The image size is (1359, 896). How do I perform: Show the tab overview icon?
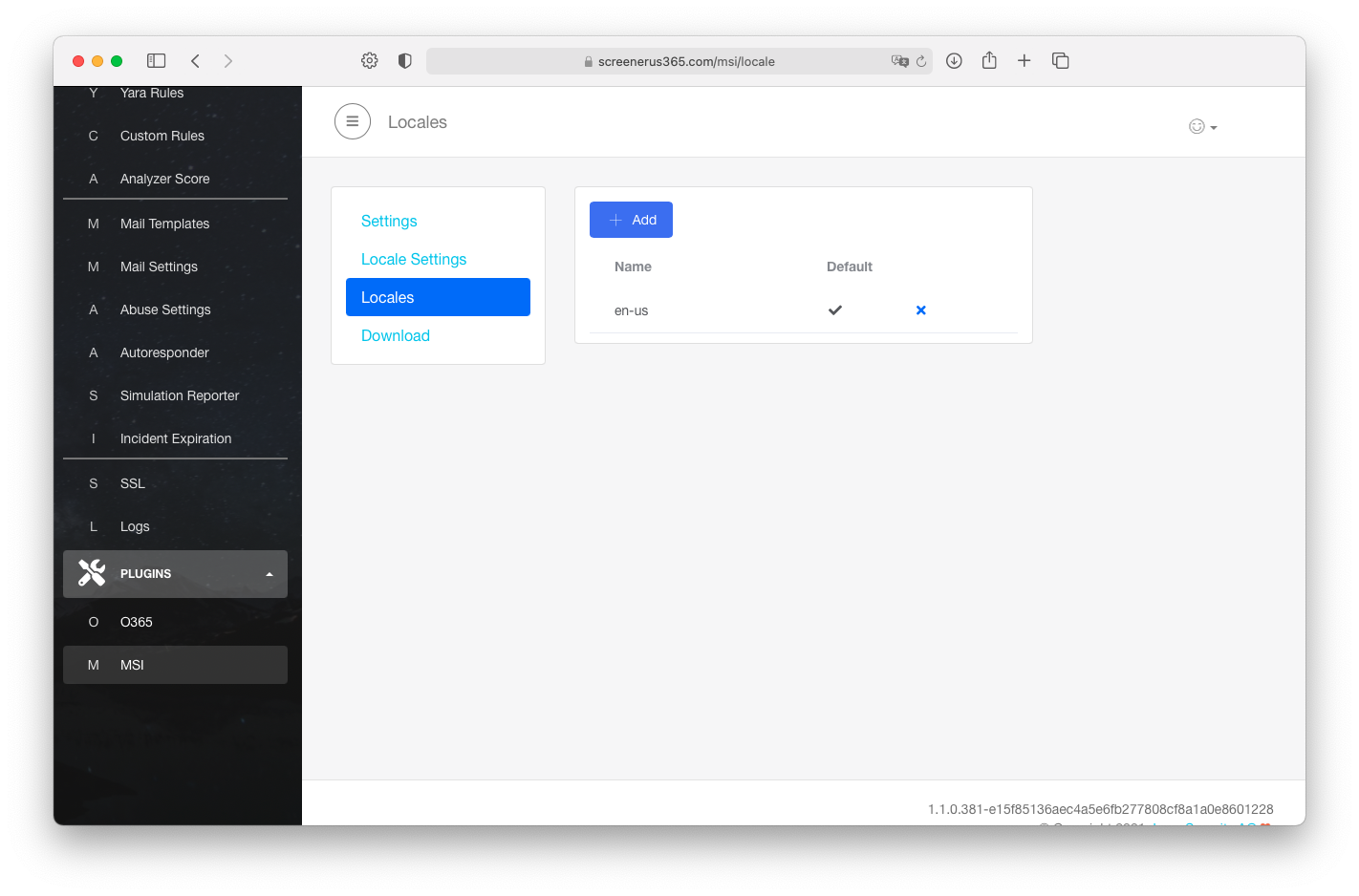click(x=1060, y=61)
